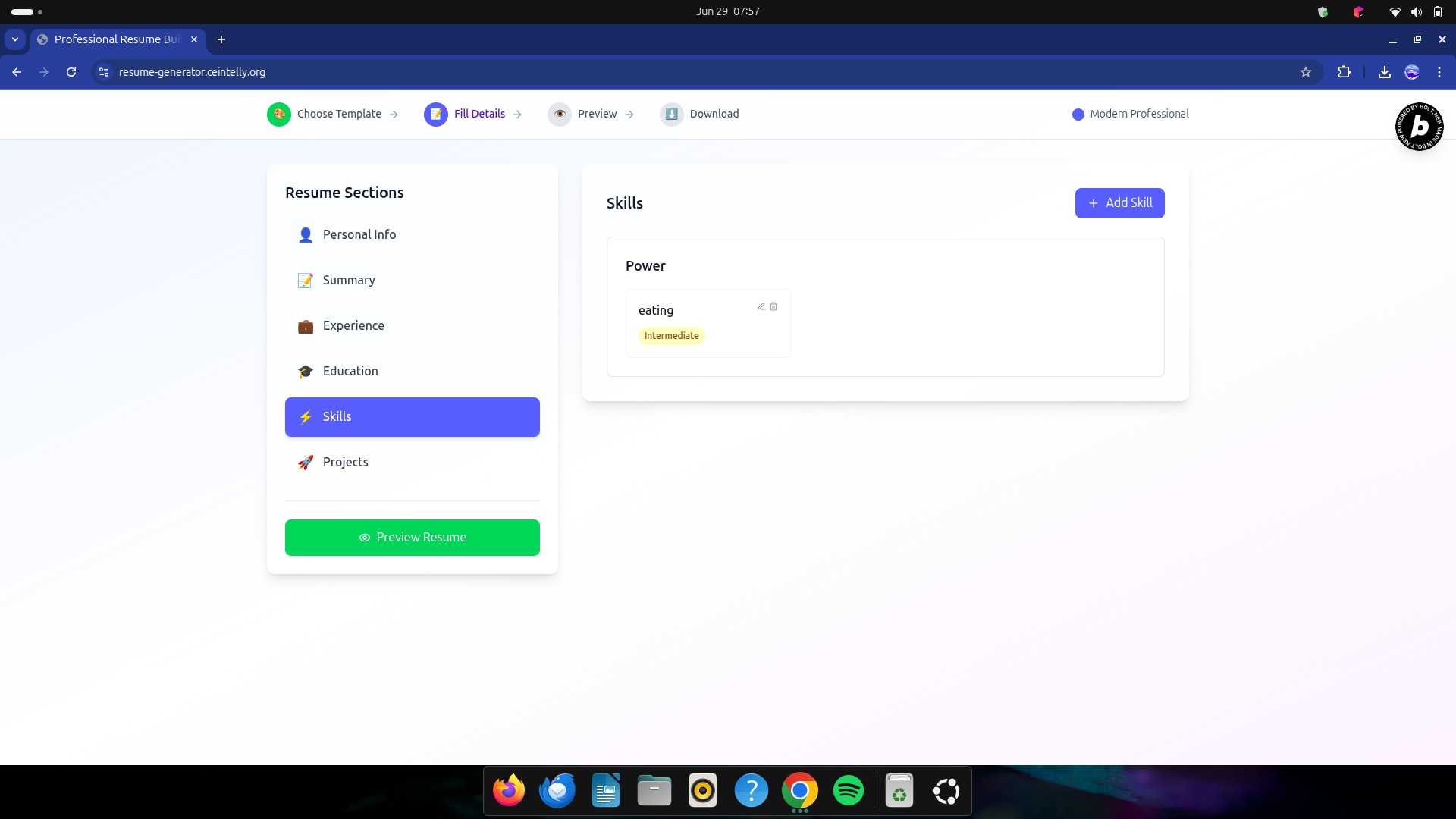This screenshot has width=1456, height=819.
Task: Click the Choose Template palette icon
Action: [278, 114]
